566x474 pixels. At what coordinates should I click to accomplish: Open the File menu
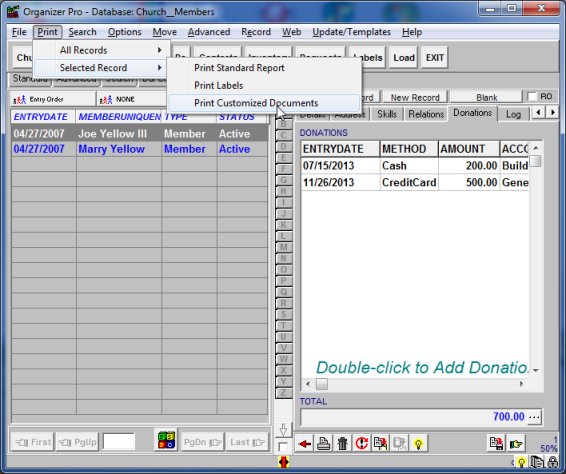19,32
